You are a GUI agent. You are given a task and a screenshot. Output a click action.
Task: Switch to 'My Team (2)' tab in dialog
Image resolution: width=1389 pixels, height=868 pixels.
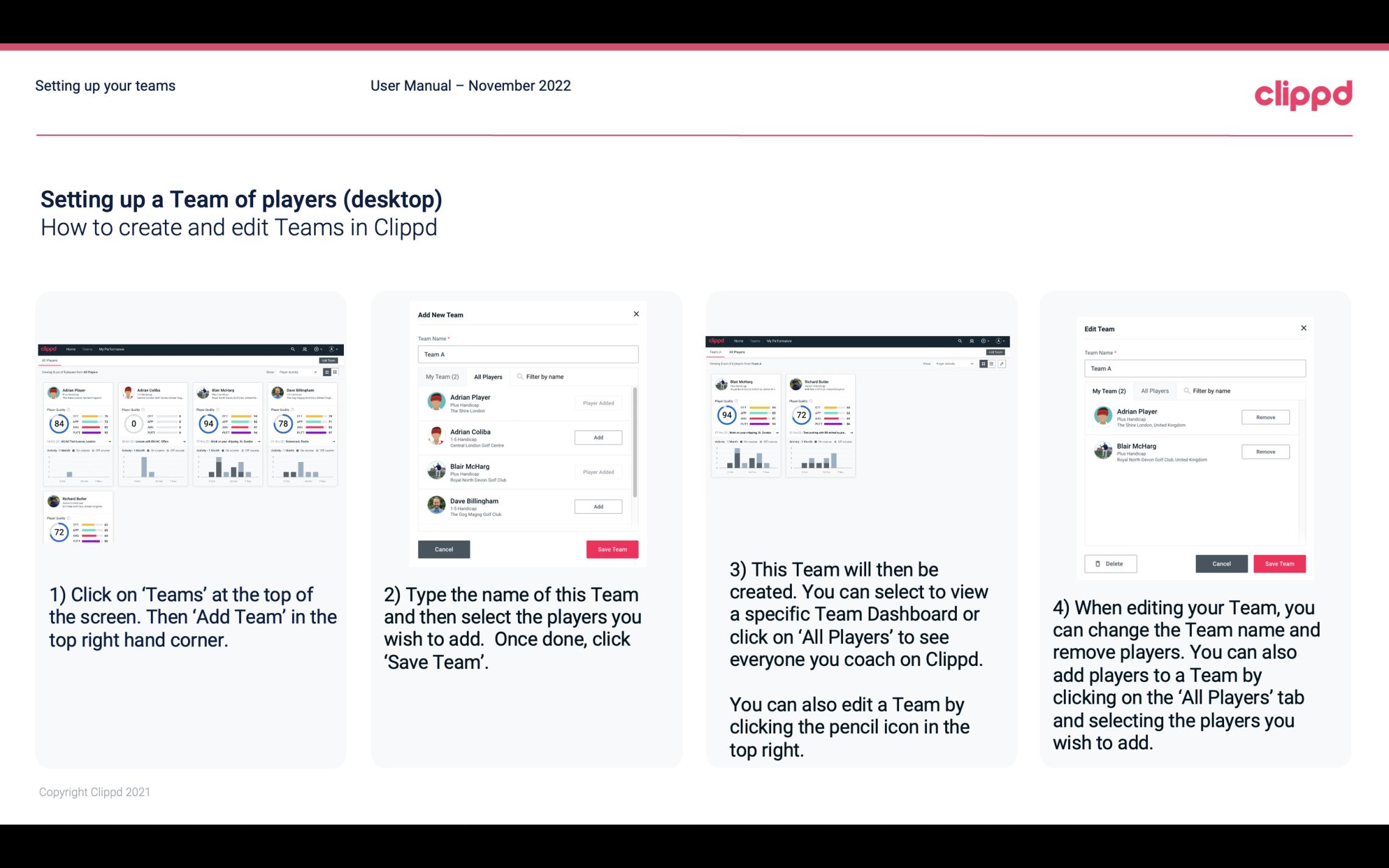[x=442, y=377]
